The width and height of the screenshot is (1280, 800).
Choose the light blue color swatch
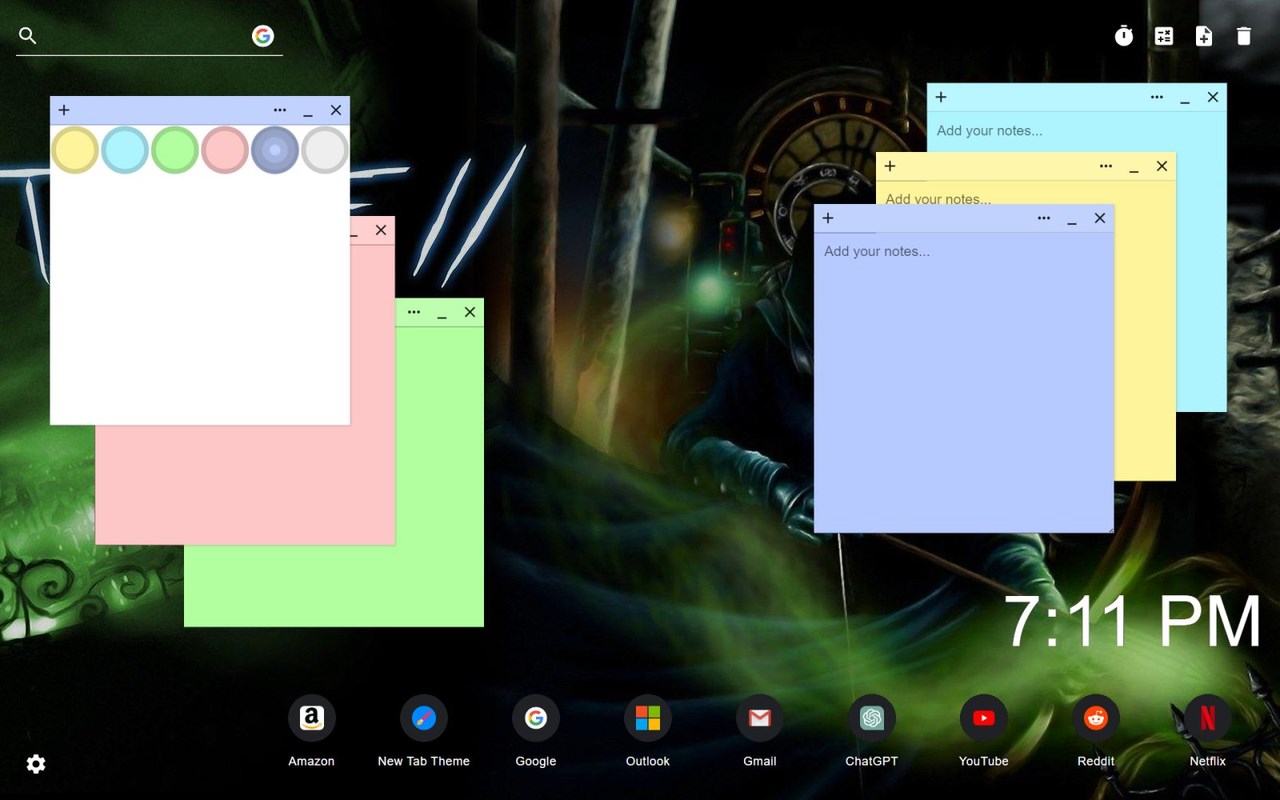pos(125,150)
